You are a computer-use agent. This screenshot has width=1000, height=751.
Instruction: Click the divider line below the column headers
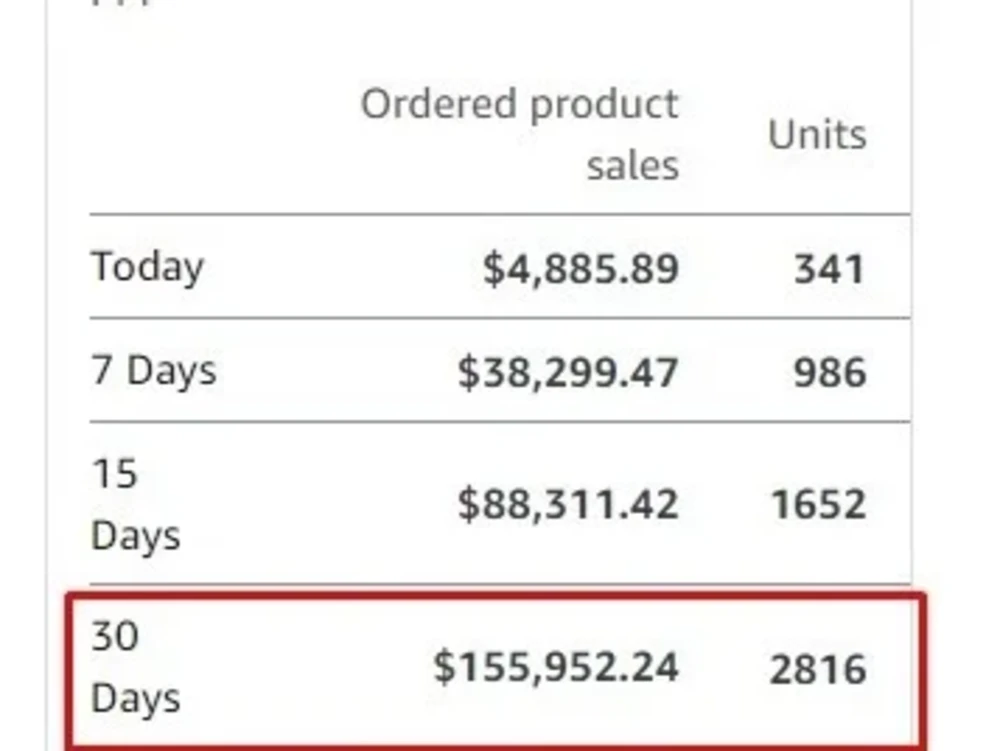500,214
